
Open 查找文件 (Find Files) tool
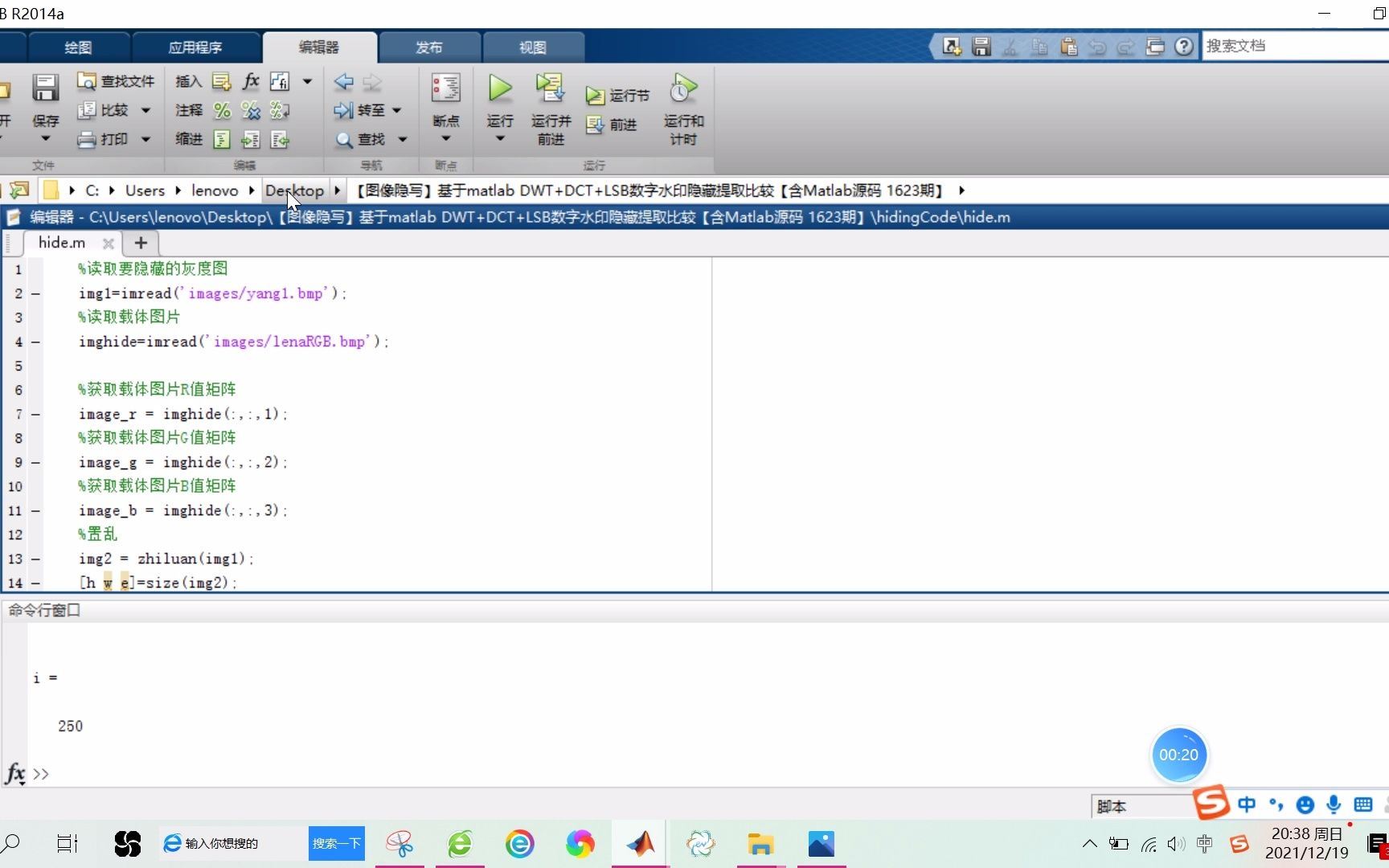(x=115, y=80)
